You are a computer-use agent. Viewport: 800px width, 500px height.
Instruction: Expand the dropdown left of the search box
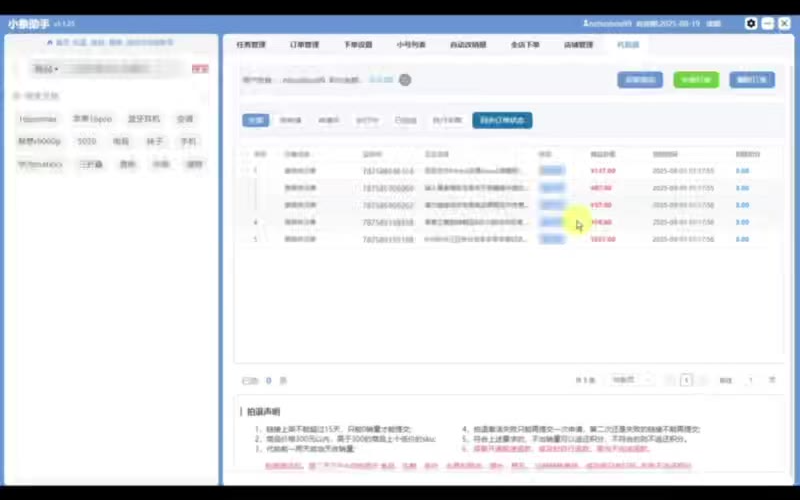(x=47, y=70)
